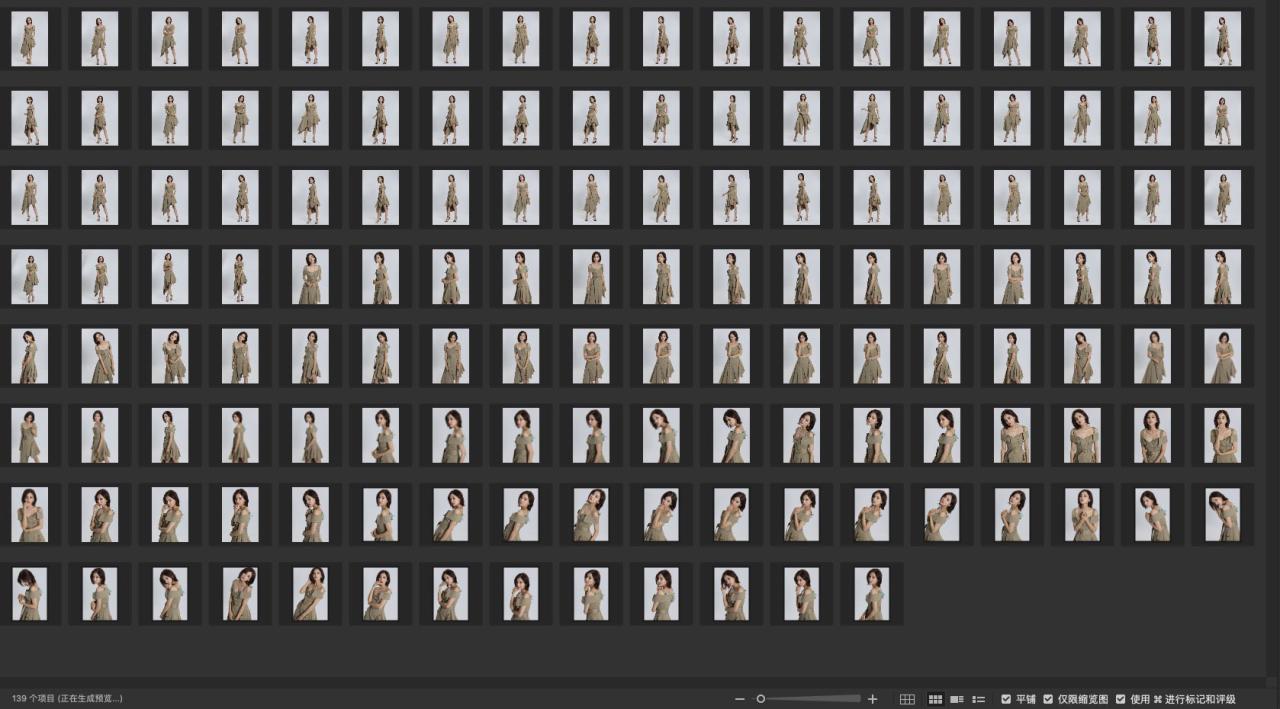
Task: Toggle the 仅限缩览图 checkbox
Action: [x=1048, y=699]
